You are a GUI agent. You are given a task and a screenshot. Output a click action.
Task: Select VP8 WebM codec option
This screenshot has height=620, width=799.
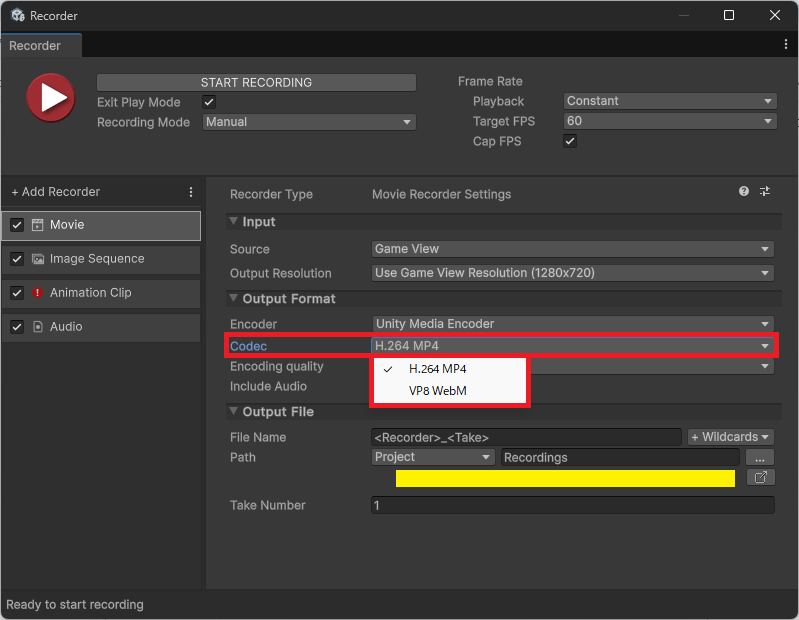tap(437, 391)
